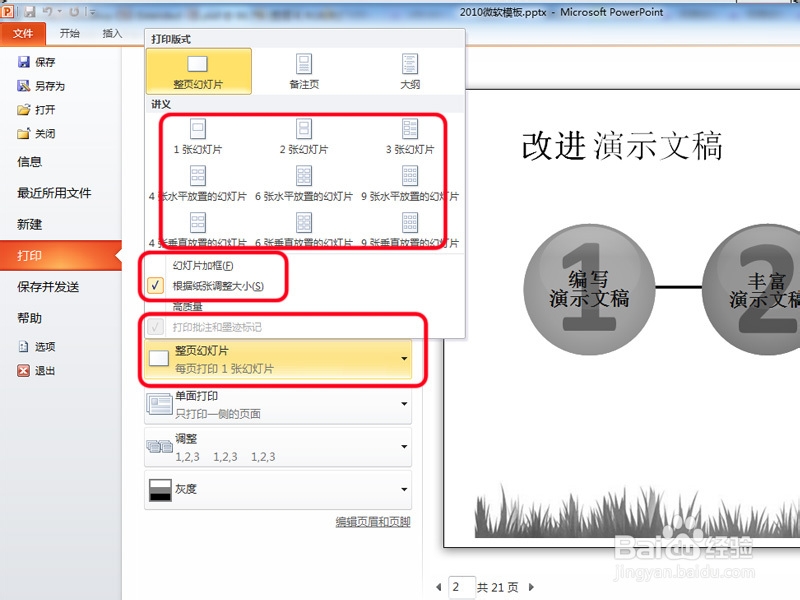This screenshot has height=600, width=800.
Task: Switch to the 插入 ribbon tab
Action: point(112,34)
